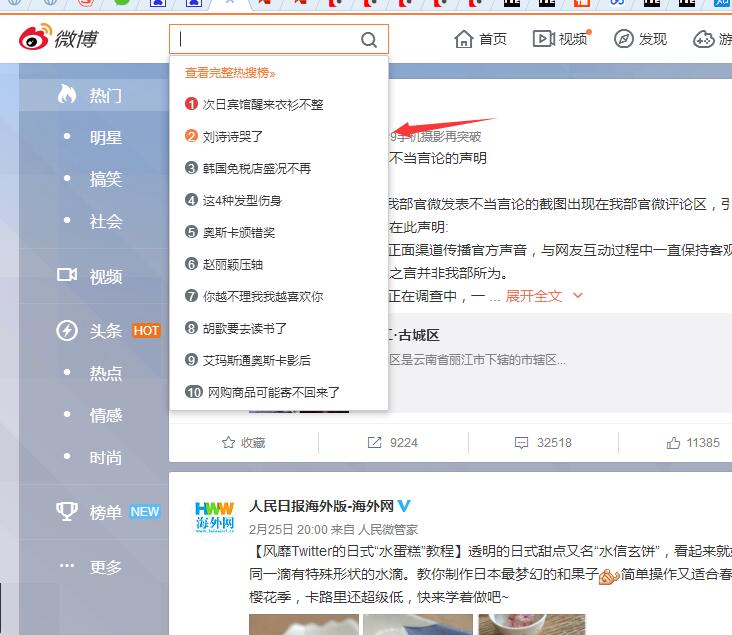The image size is (732, 635).
Task: Click repost icon with count 9224
Action: click(374, 442)
